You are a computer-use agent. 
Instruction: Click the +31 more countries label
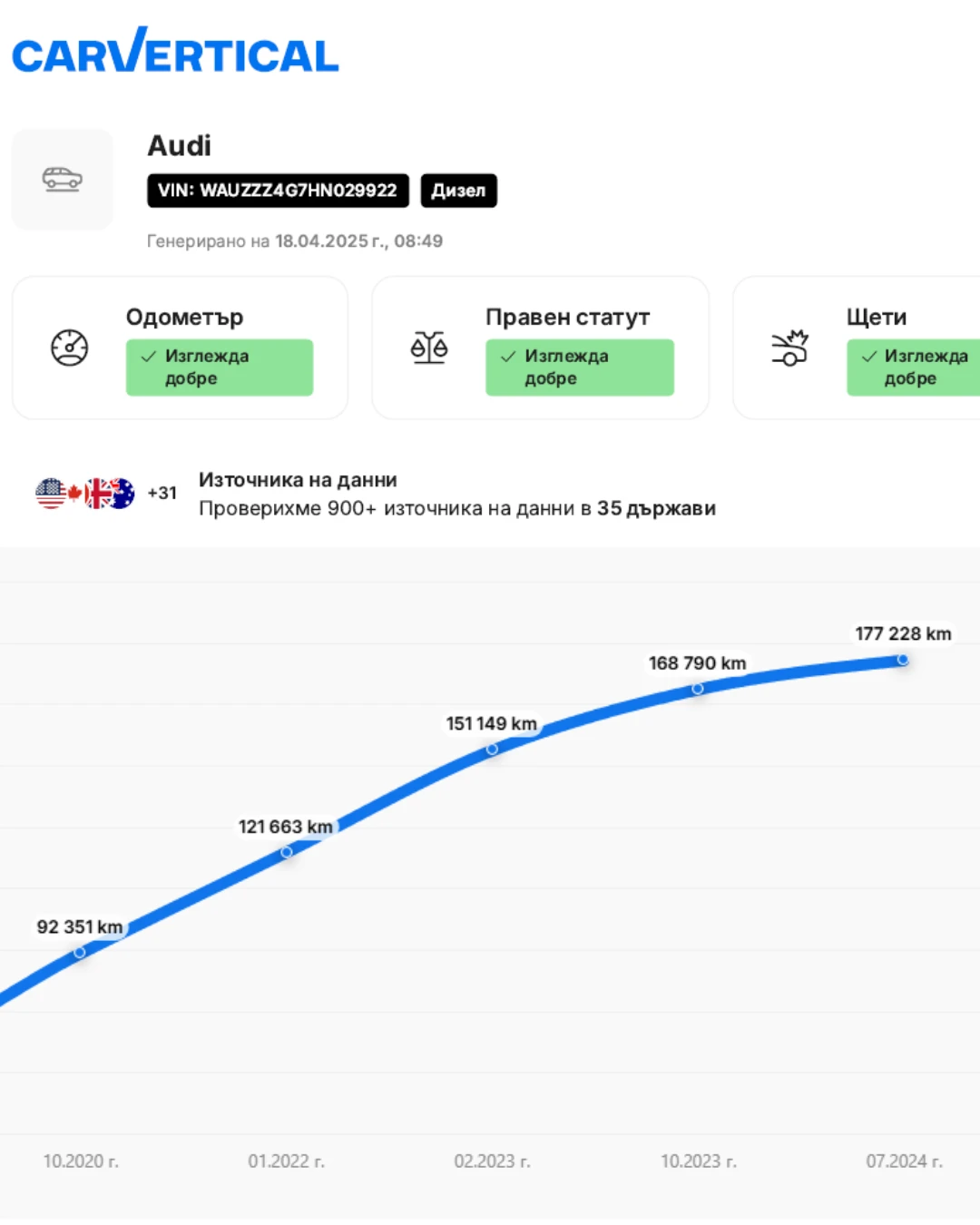(162, 493)
